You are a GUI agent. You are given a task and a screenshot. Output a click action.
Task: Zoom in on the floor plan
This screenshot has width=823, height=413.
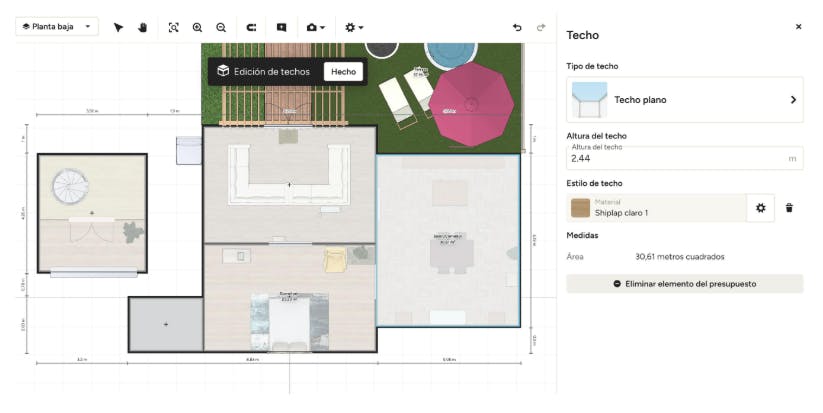[x=197, y=27]
